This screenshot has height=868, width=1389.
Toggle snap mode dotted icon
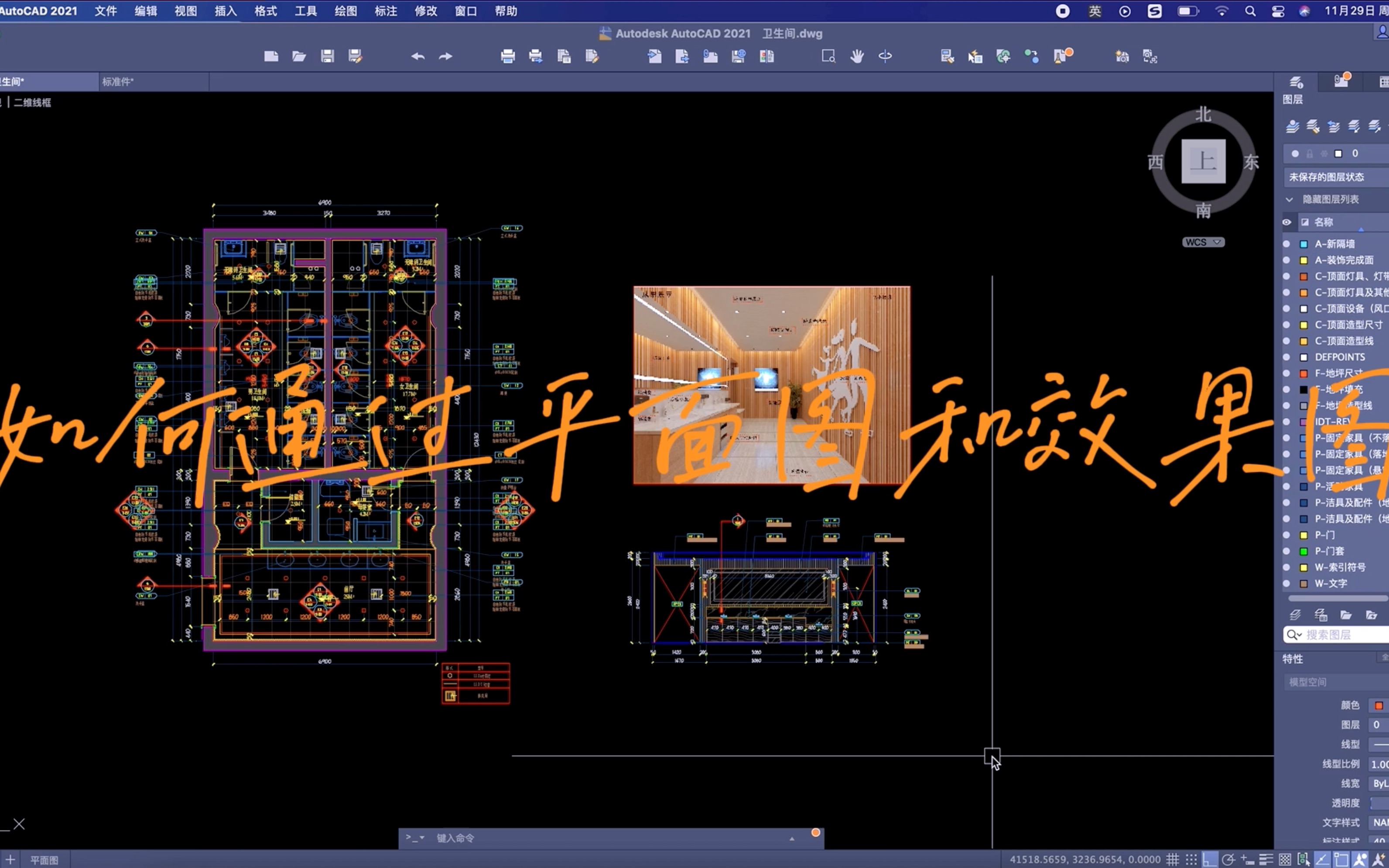pyautogui.click(x=1191, y=859)
